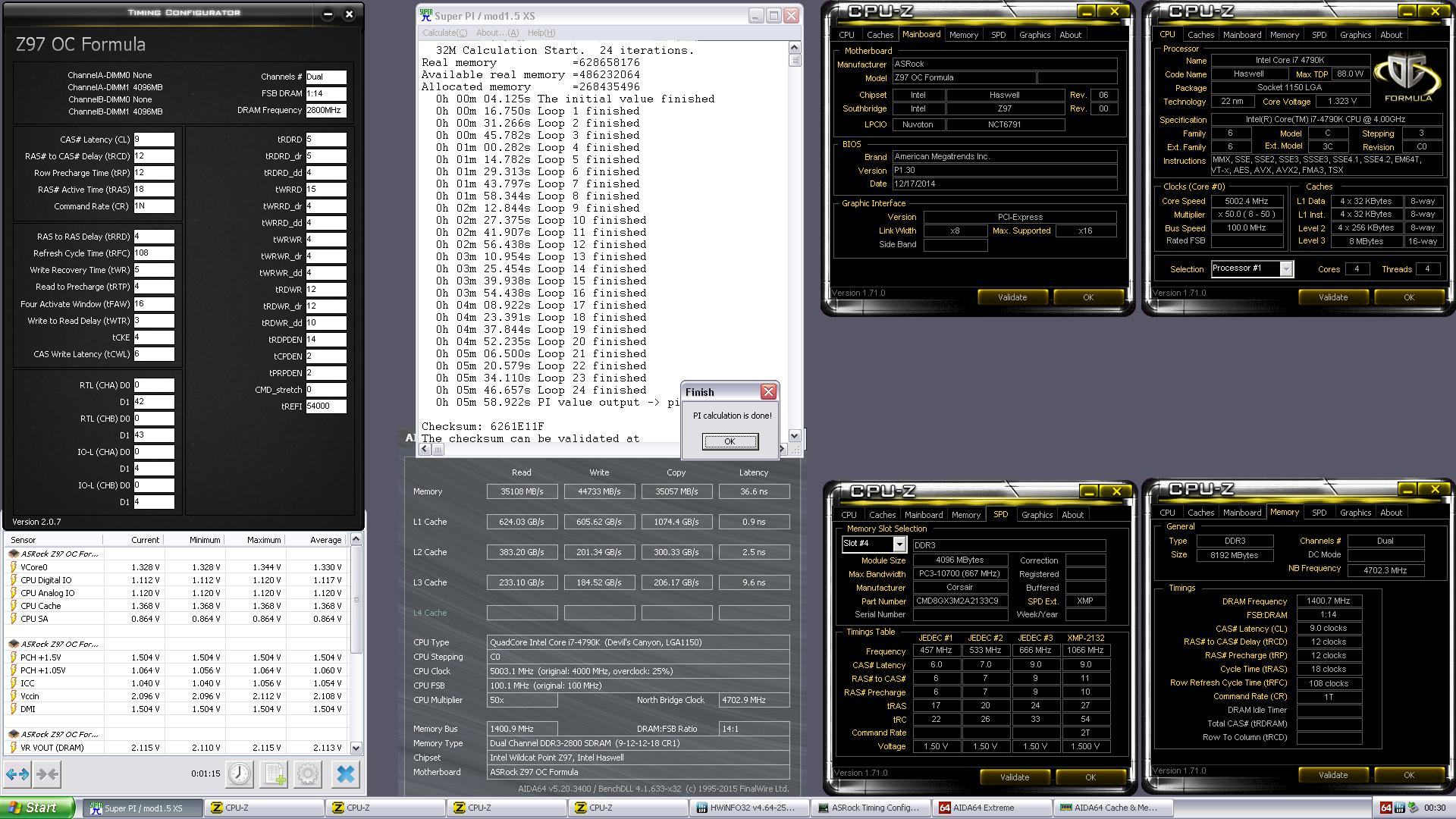Viewport: 1456px width, 819px height.
Task: Click the HWiNFO collapse arrows icon
Action: (x=47, y=774)
